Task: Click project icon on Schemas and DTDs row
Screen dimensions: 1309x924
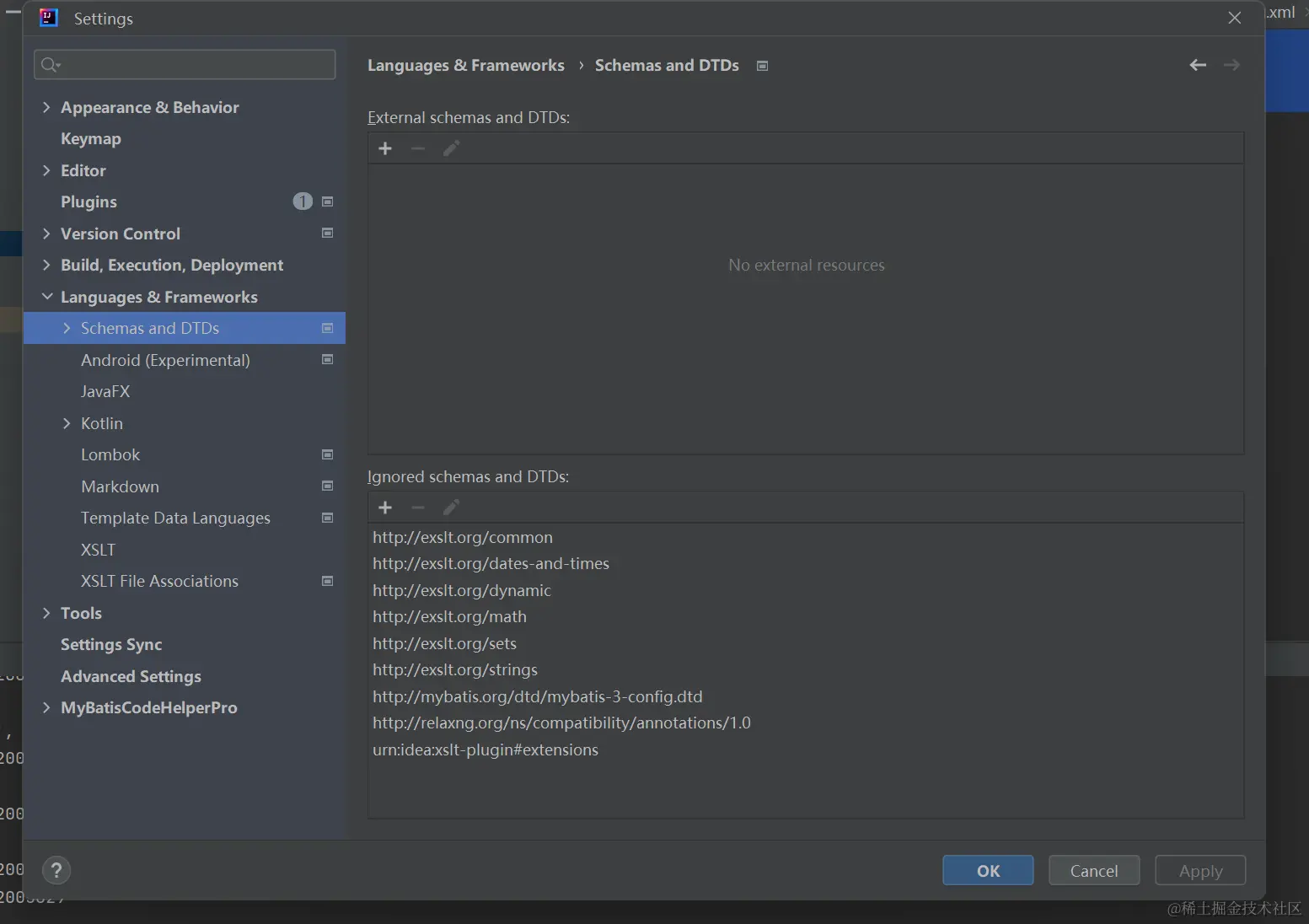Action: coord(328,328)
